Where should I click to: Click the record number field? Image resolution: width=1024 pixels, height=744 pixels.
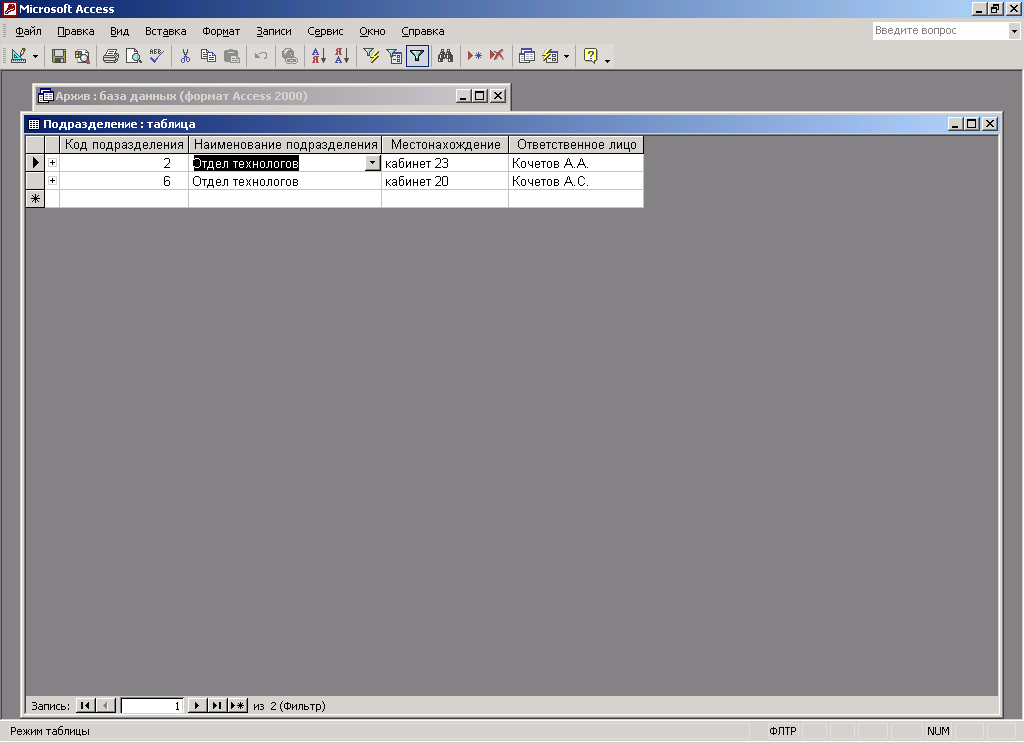click(x=152, y=705)
